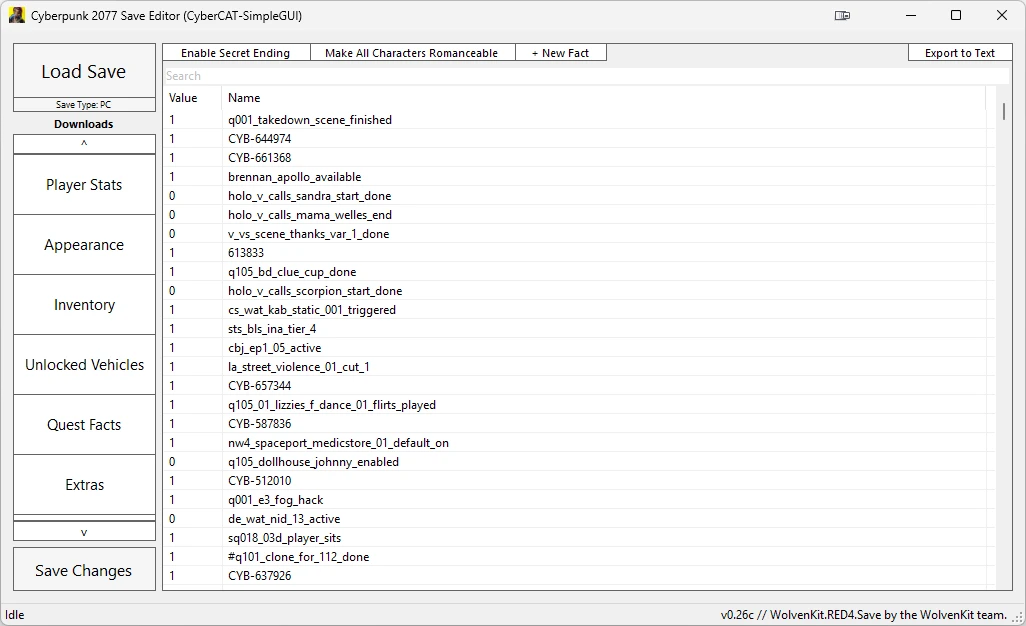Open the Inventory editor
This screenshot has height=626, width=1026.
(x=83, y=304)
